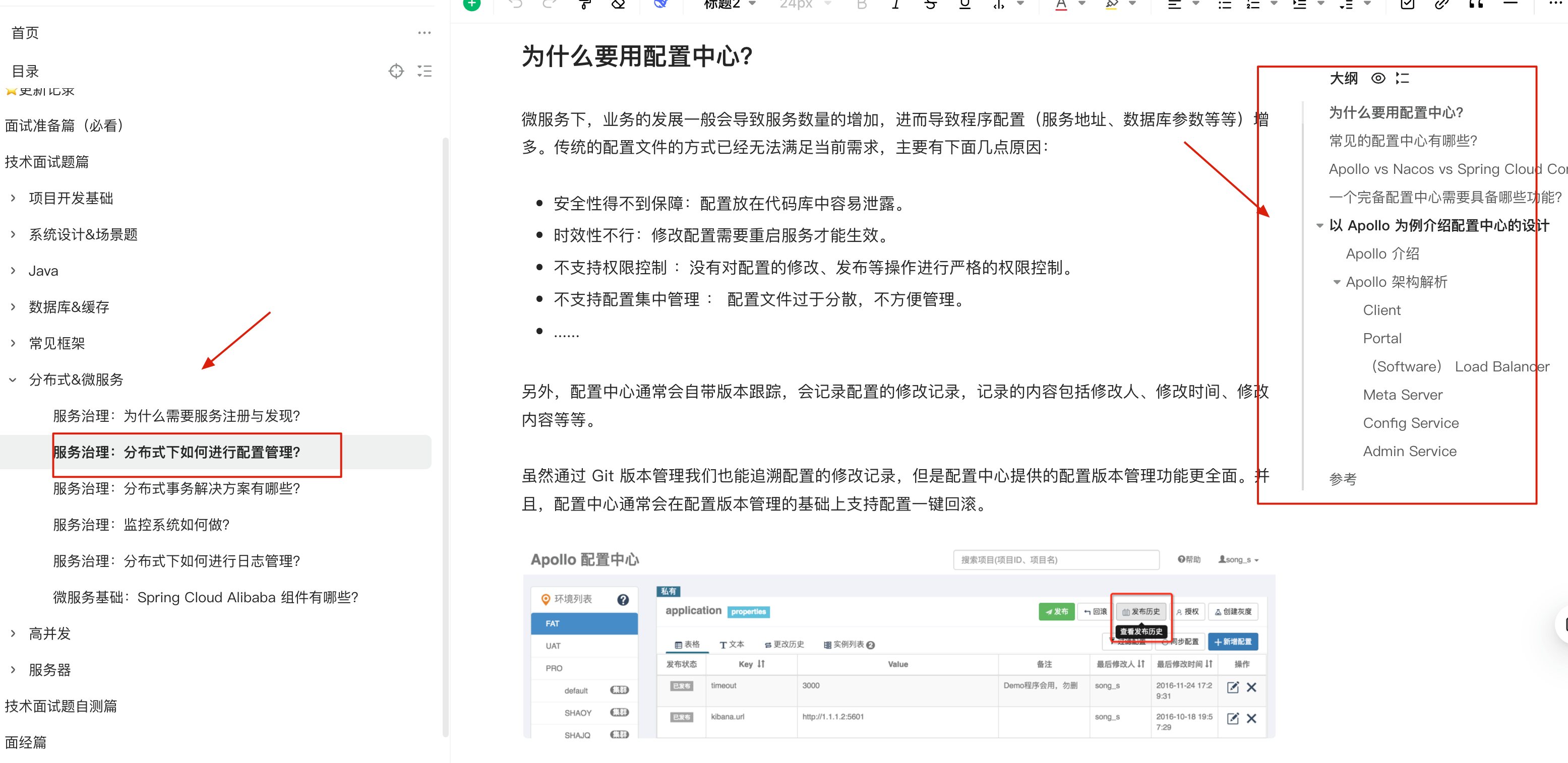Click the red font color A swatch
The image size is (1568, 763).
point(1061,5)
